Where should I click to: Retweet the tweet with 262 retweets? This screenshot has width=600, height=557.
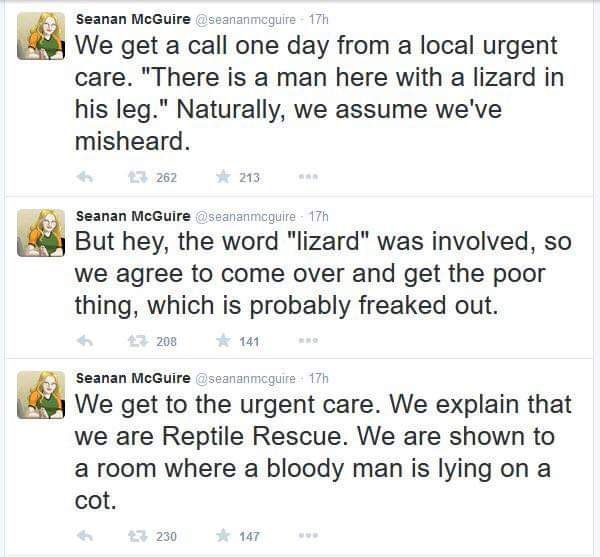(138, 177)
